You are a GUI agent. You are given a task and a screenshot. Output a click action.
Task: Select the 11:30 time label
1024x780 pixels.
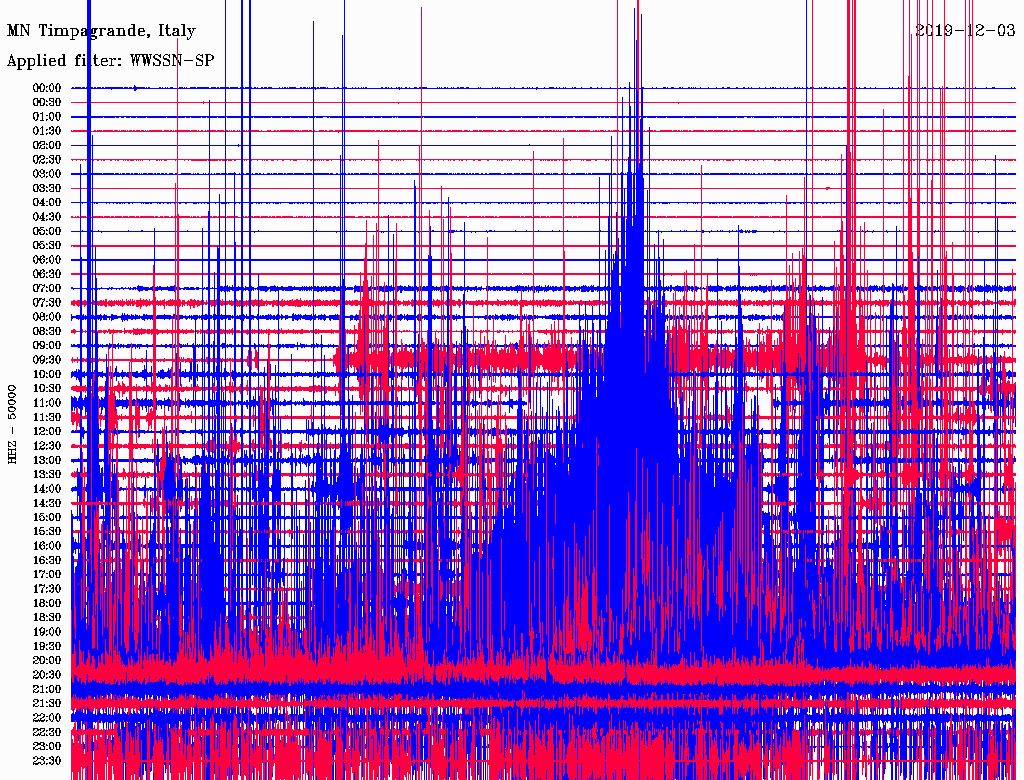click(47, 417)
